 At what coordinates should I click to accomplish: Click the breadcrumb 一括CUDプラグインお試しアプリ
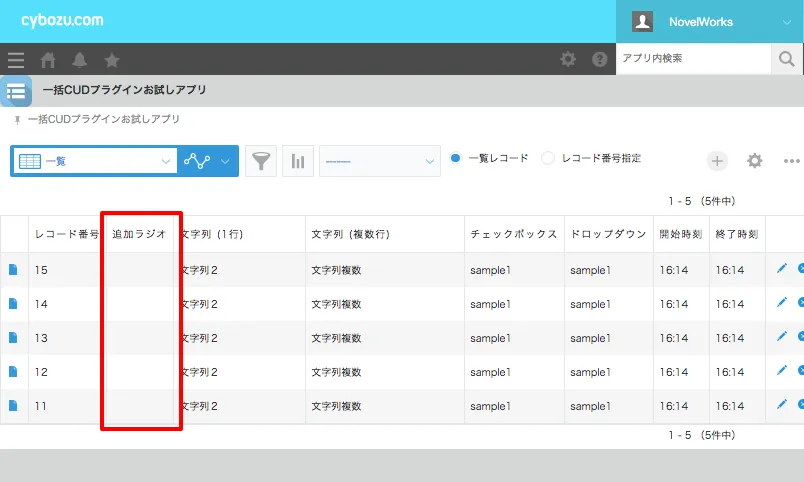pos(104,119)
